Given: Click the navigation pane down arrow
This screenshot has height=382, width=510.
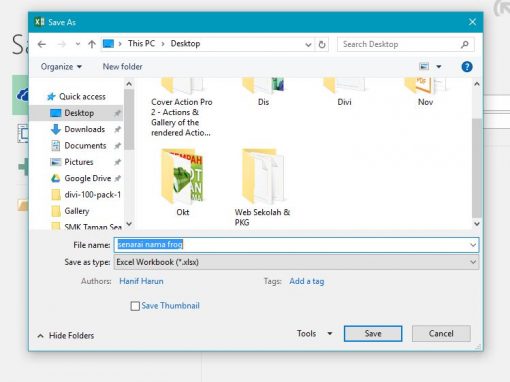Looking at the screenshot, I should point(129,224).
